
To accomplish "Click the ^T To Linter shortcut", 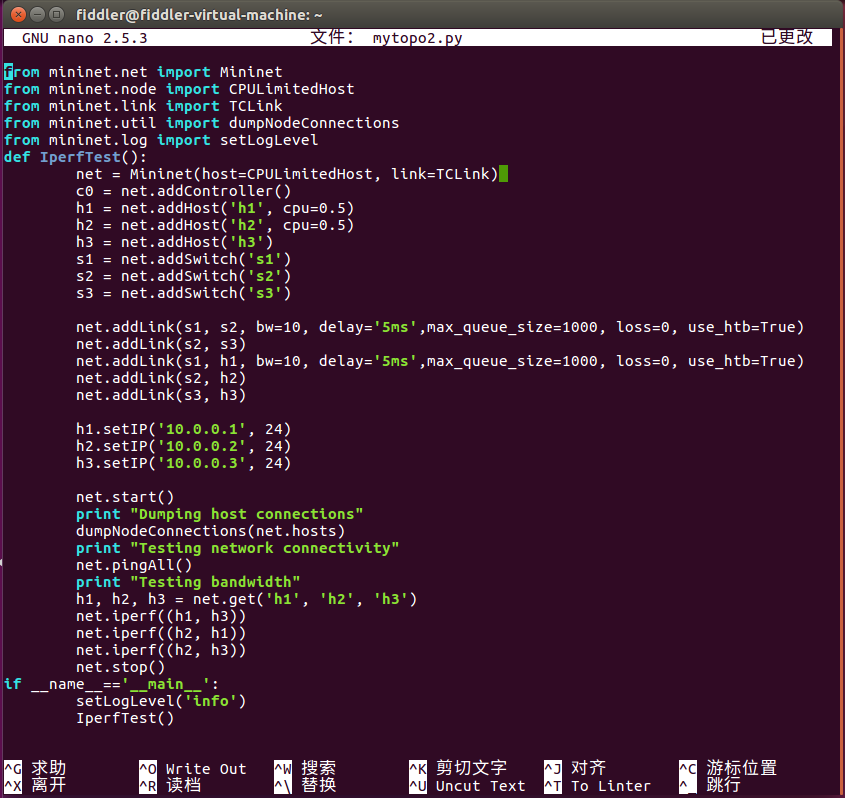I will (598, 786).
